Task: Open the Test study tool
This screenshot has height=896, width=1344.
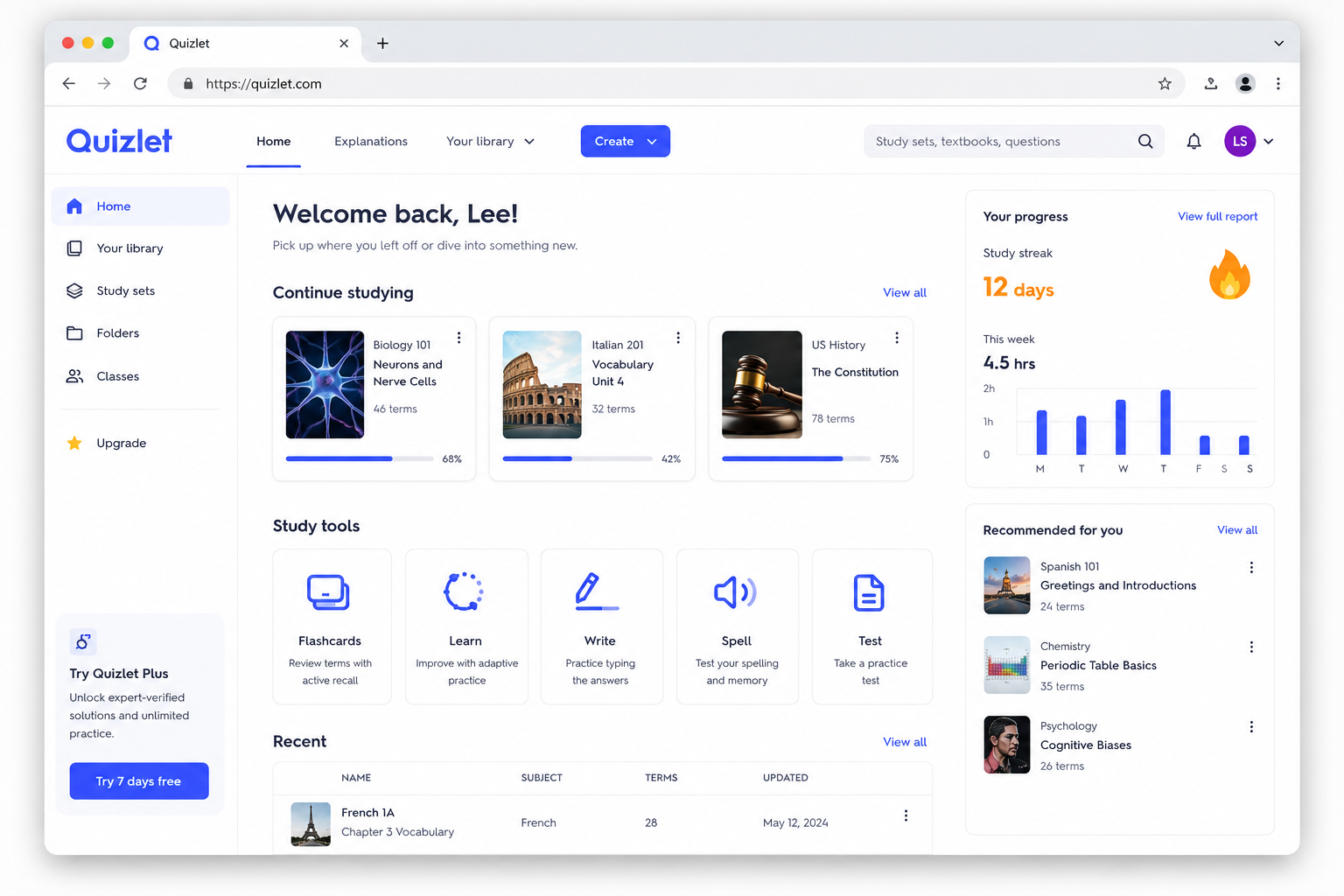Action: point(871,626)
